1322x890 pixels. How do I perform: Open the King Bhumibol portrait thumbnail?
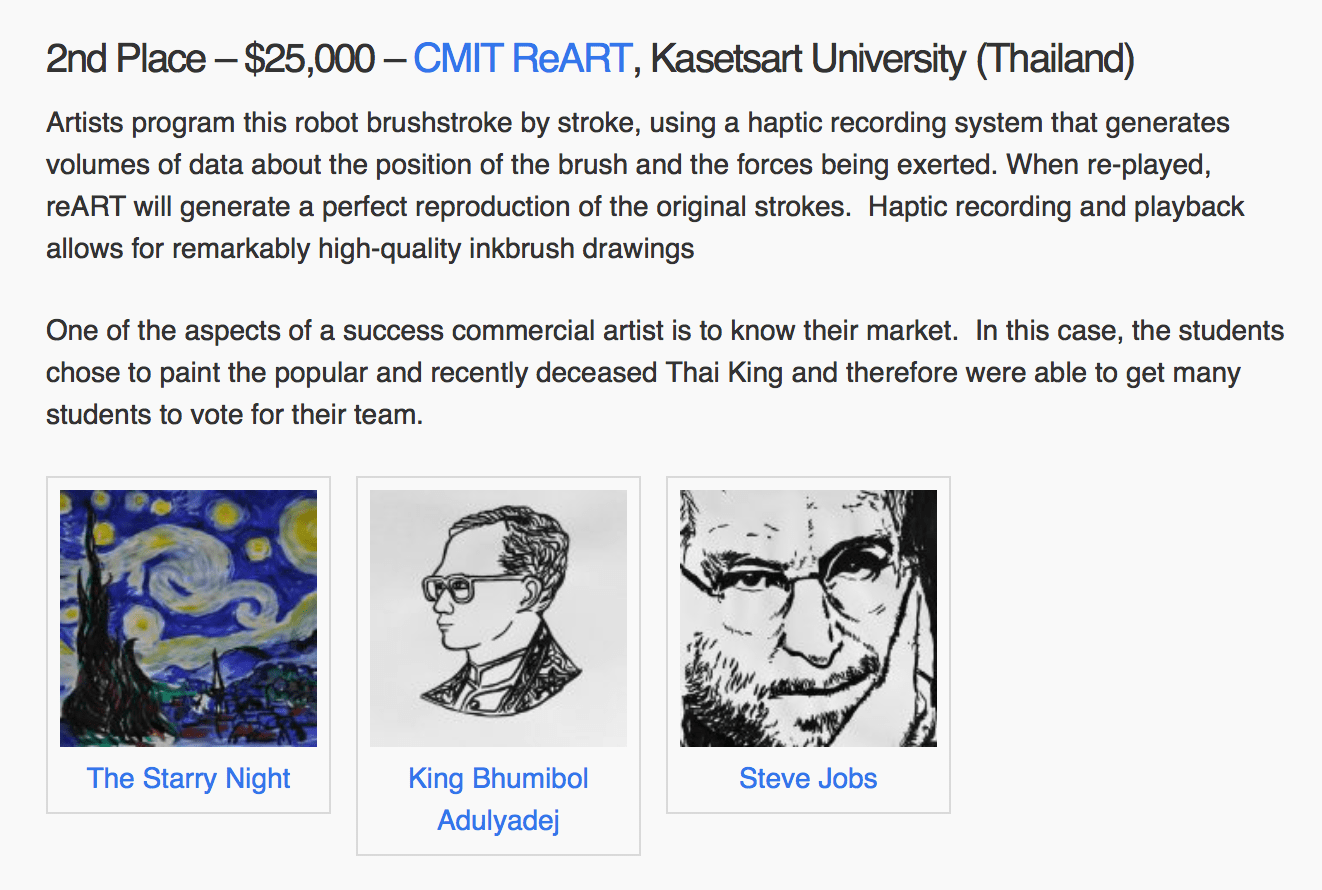click(x=498, y=618)
